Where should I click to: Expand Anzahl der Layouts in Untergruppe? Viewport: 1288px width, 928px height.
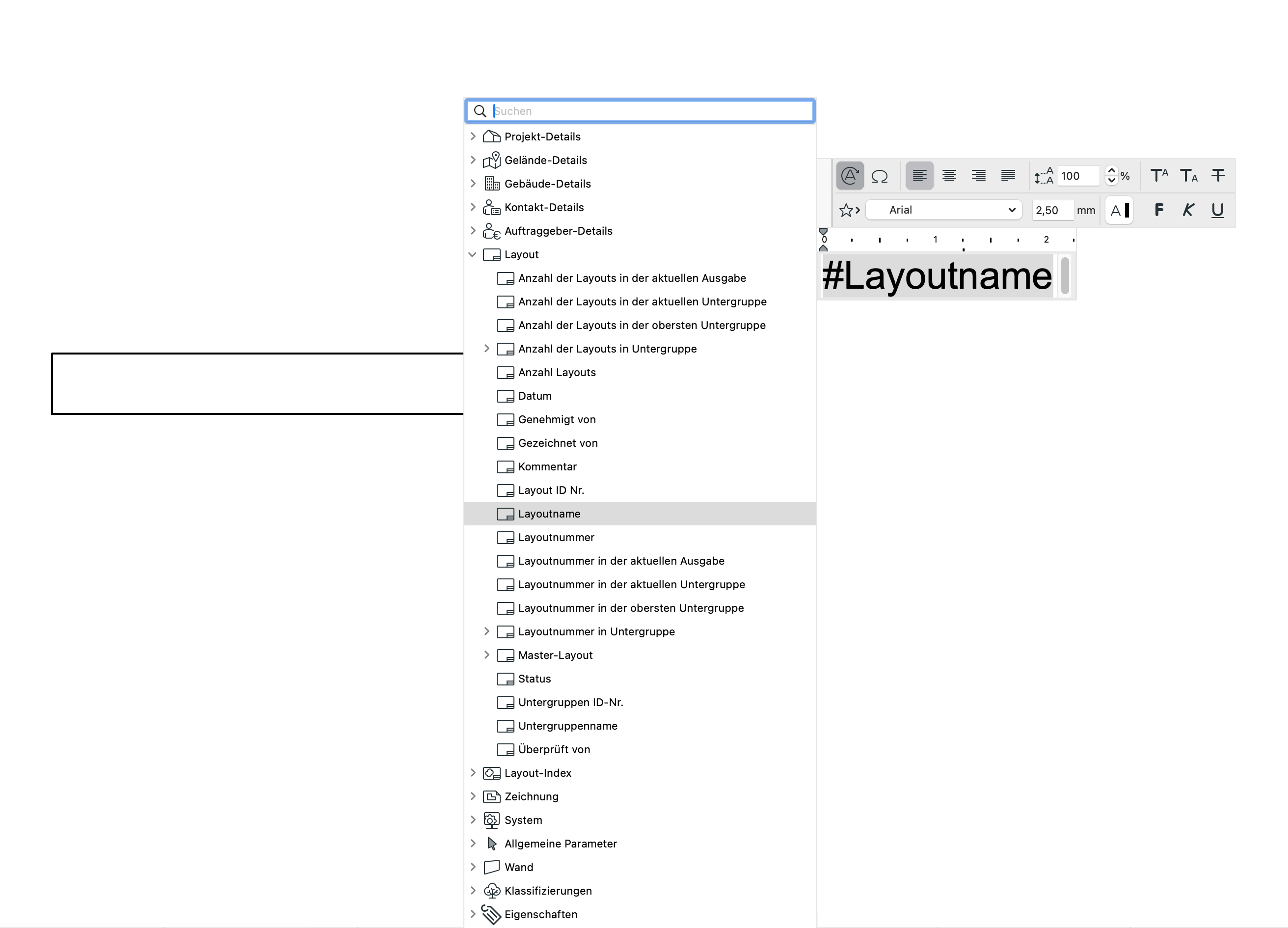pos(487,349)
